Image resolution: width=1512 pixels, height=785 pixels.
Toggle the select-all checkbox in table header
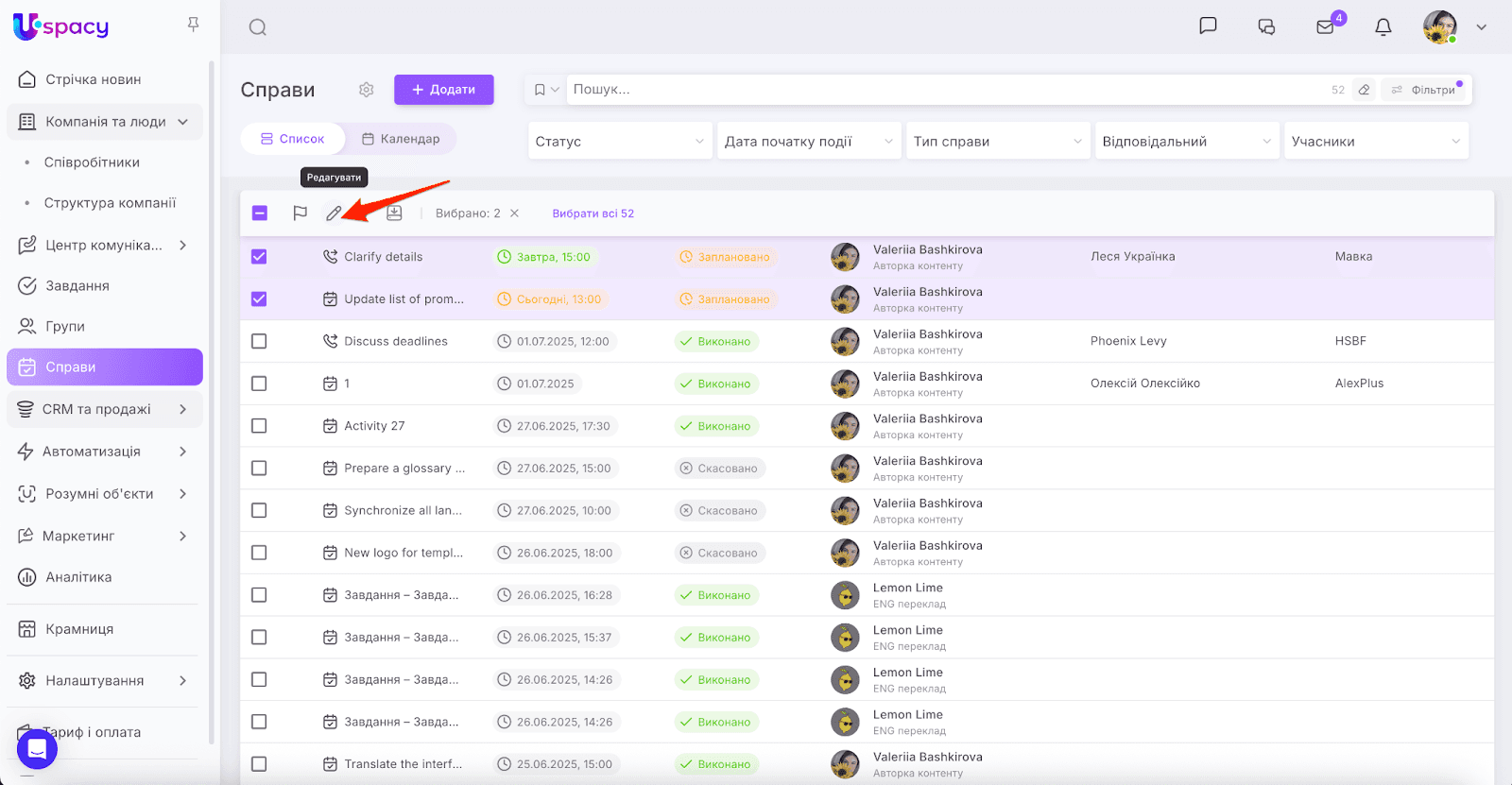(260, 213)
